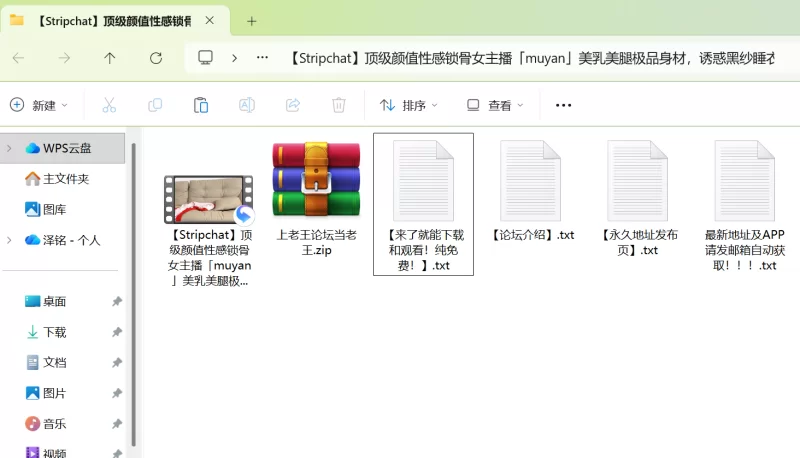Viewport: 800px width, 458px height.
Task: Click the Cut scissors icon in toolbar
Action: (x=109, y=105)
